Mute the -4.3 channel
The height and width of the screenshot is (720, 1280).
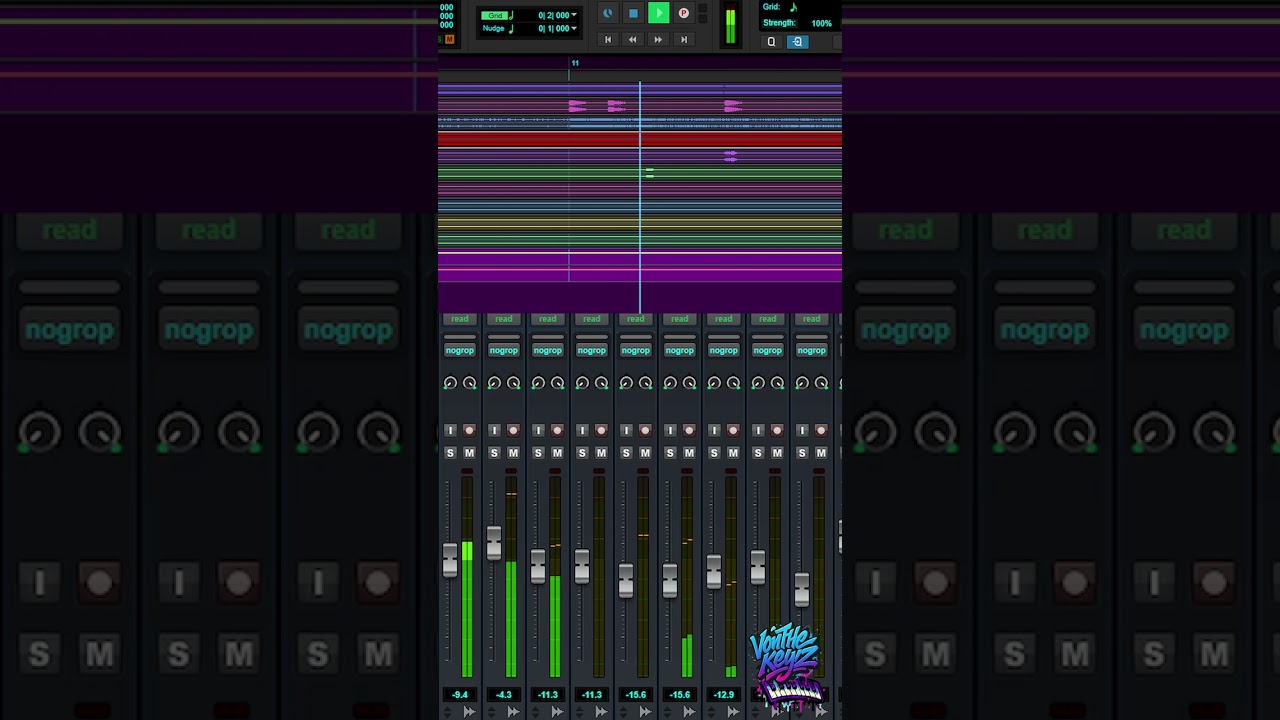click(513, 453)
